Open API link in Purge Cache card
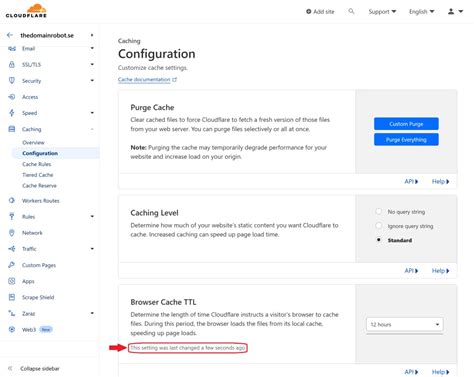 (x=411, y=181)
